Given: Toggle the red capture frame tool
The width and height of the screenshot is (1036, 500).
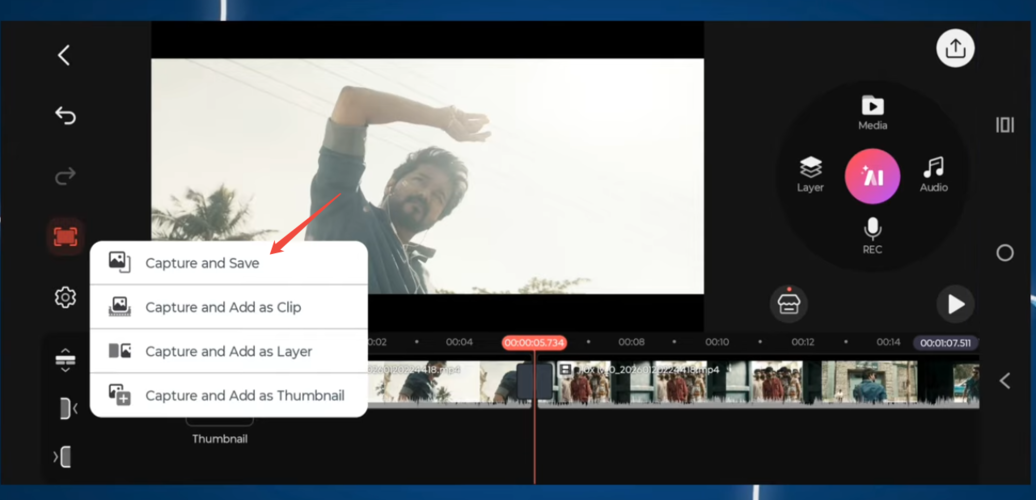Looking at the screenshot, I should pyautogui.click(x=65, y=237).
